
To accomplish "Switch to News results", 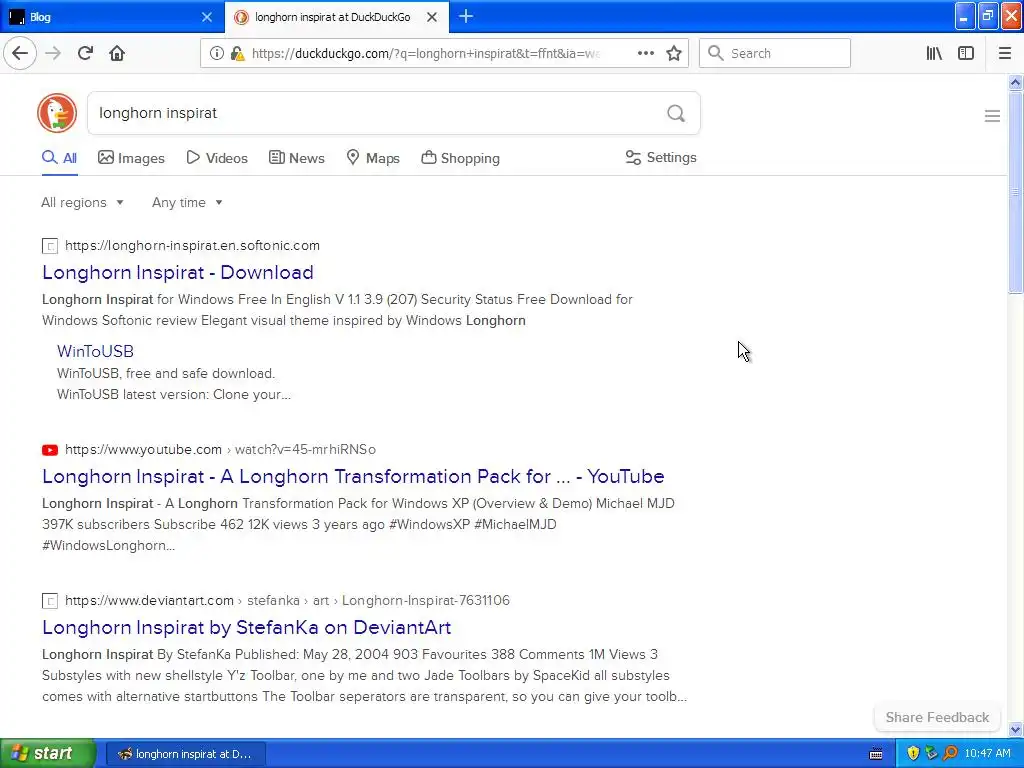I will tap(296, 158).
